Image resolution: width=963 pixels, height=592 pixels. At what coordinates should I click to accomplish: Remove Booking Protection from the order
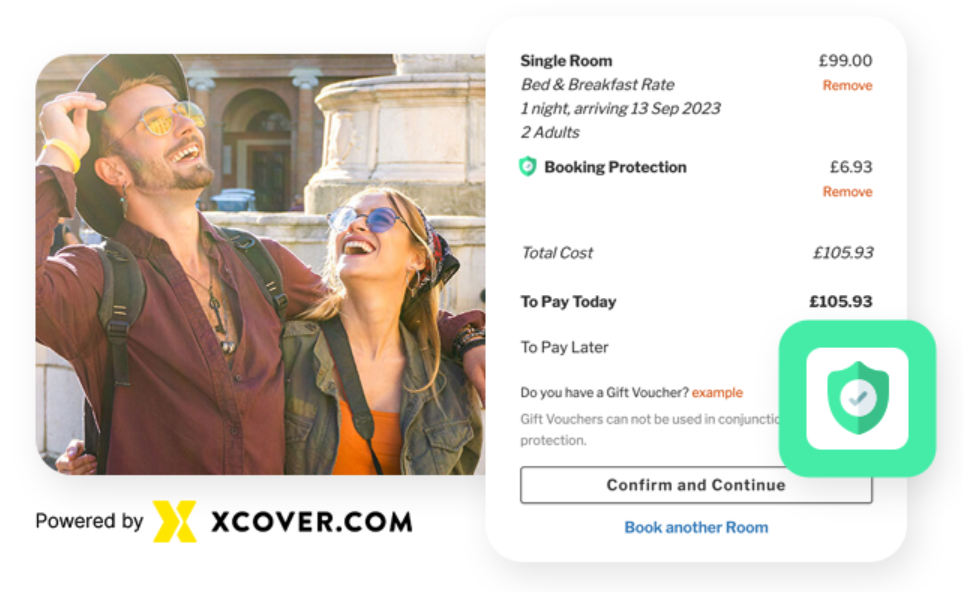847,192
